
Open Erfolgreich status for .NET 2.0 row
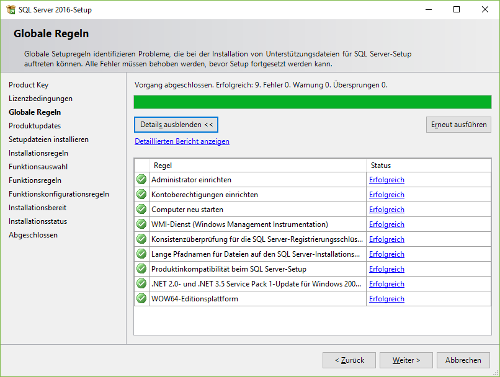point(387,284)
